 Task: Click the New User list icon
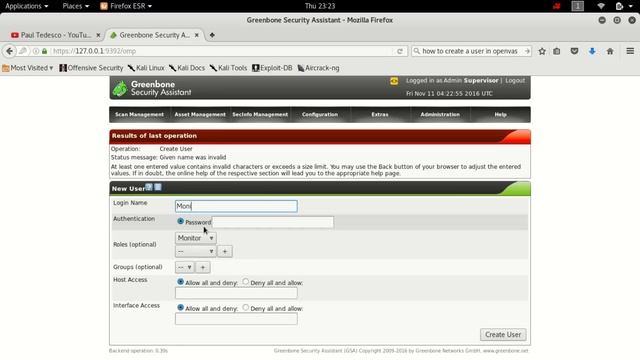pyautogui.click(x=158, y=187)
